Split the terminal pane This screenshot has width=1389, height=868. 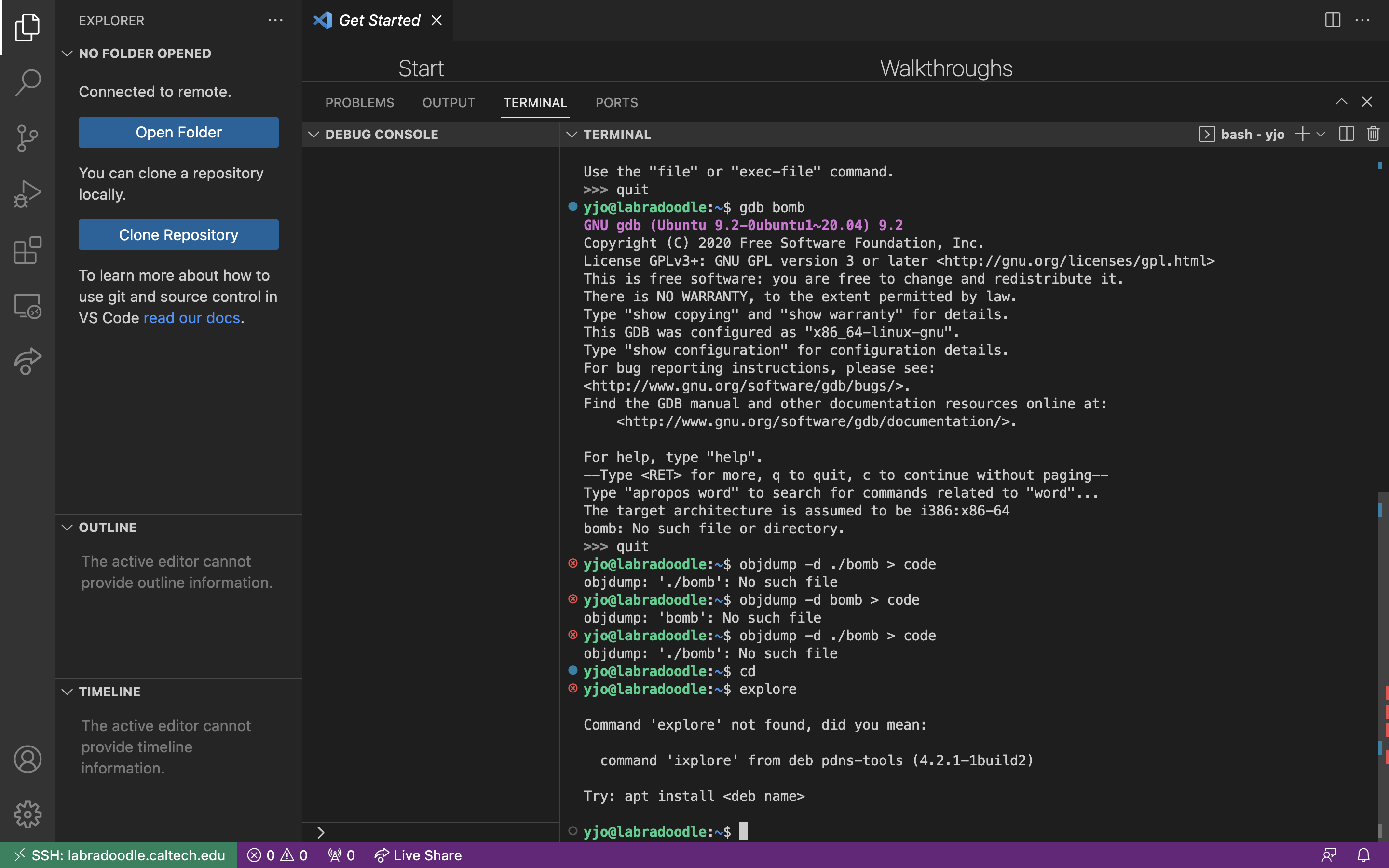(1347, 135)
